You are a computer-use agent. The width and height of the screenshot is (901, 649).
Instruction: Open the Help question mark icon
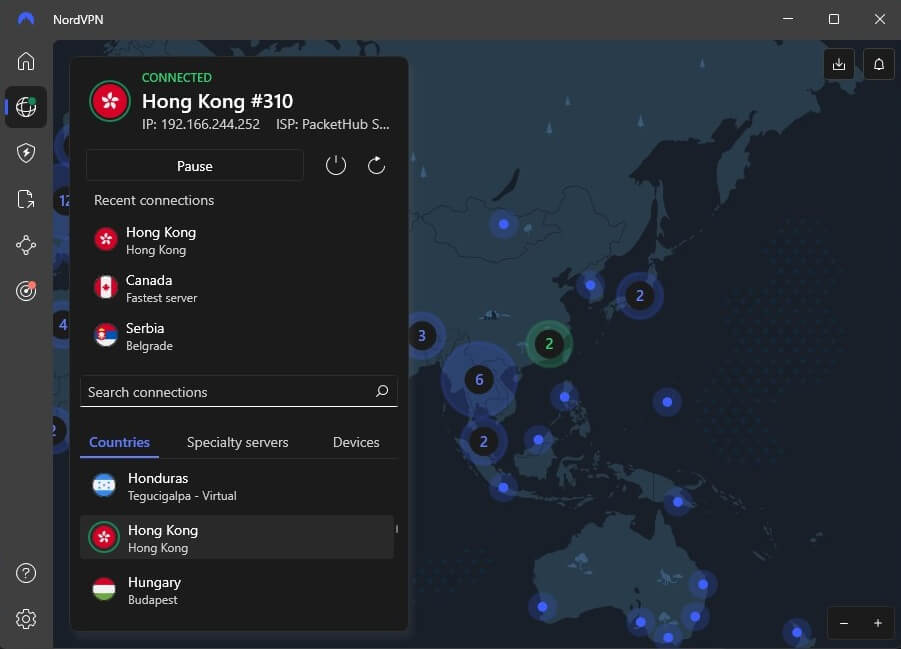[26, 573]
